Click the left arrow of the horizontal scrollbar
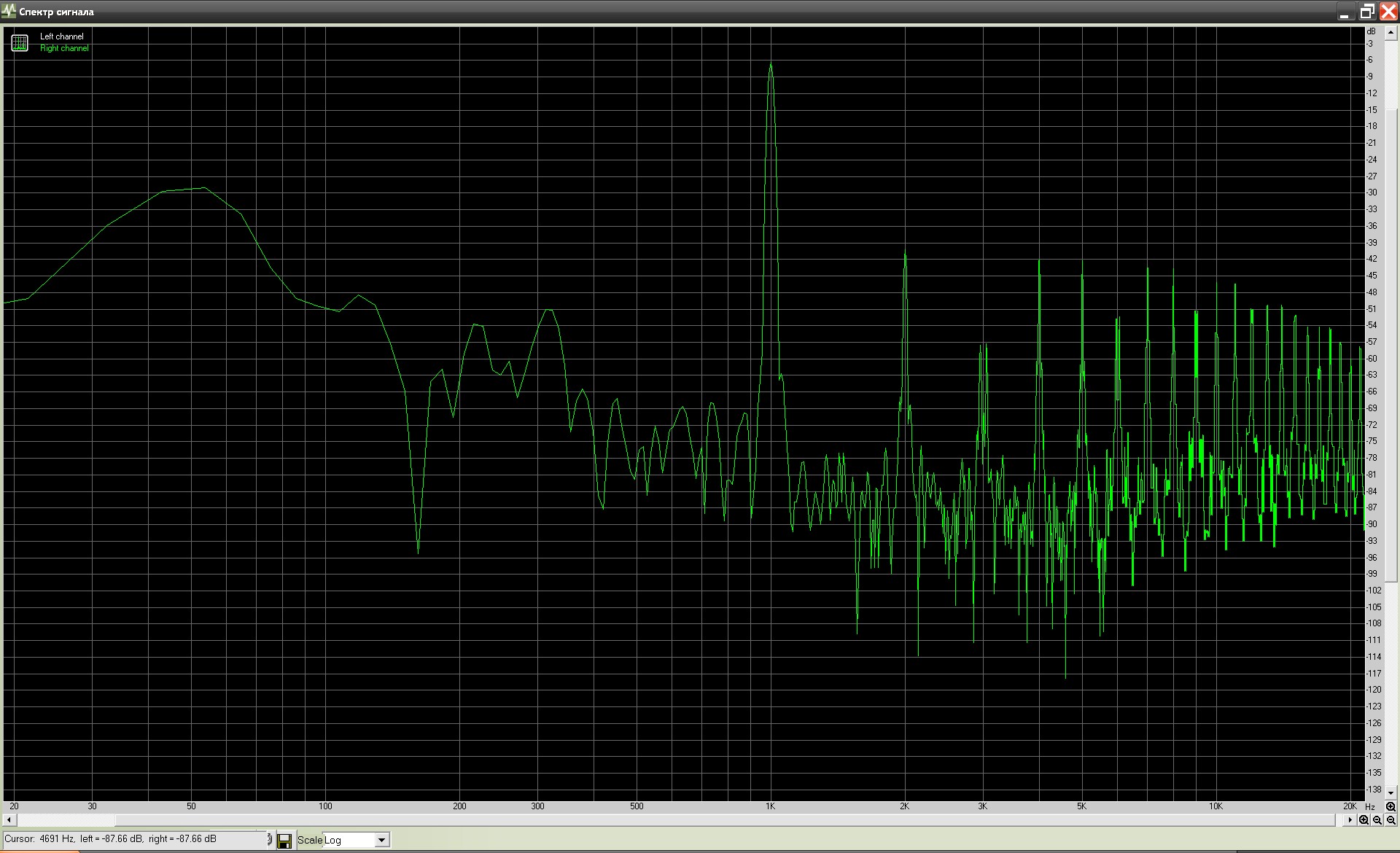1400x853 pixels. (9, 819)
